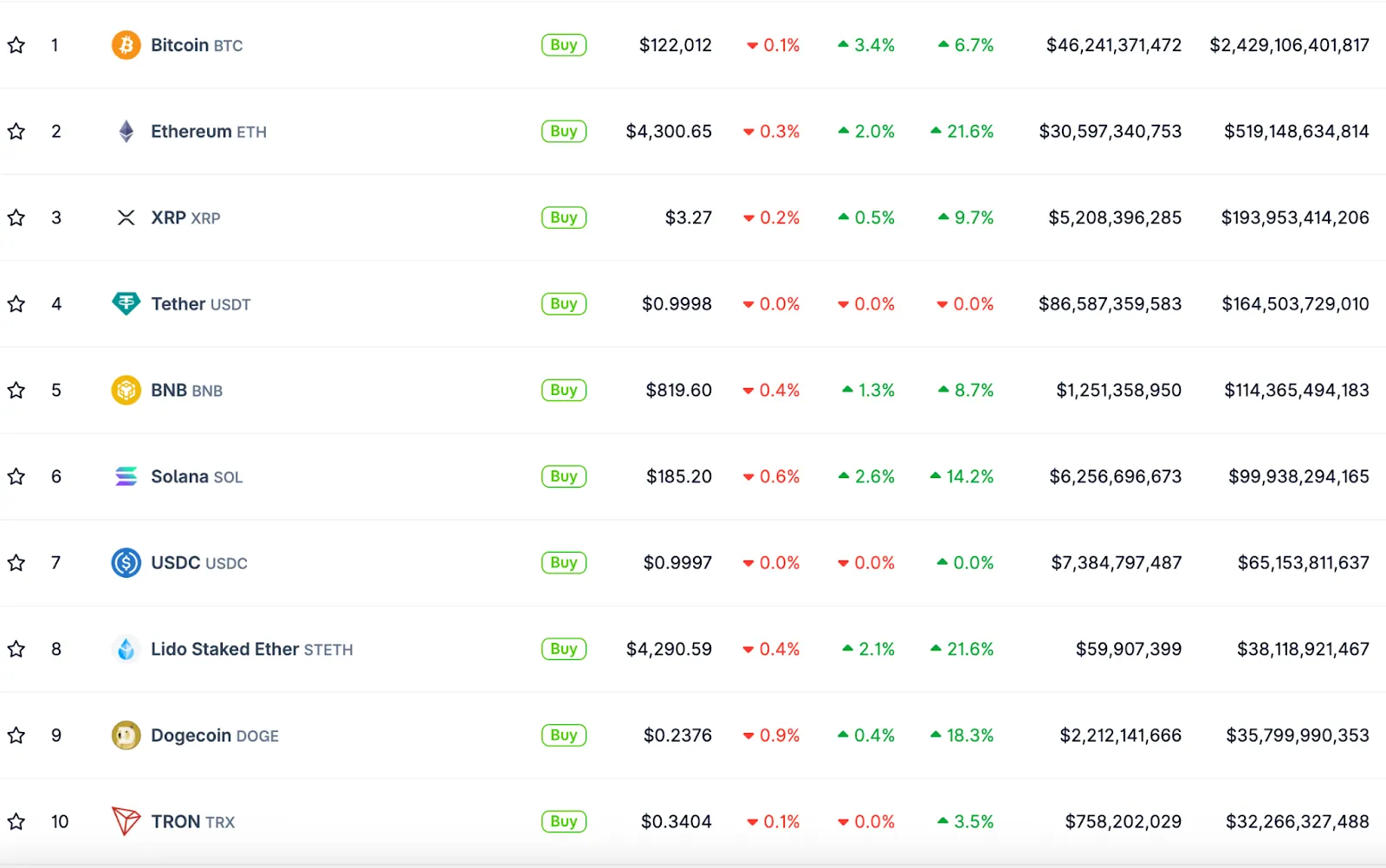Click the Buy button for Bitcoin

(564, 44)
